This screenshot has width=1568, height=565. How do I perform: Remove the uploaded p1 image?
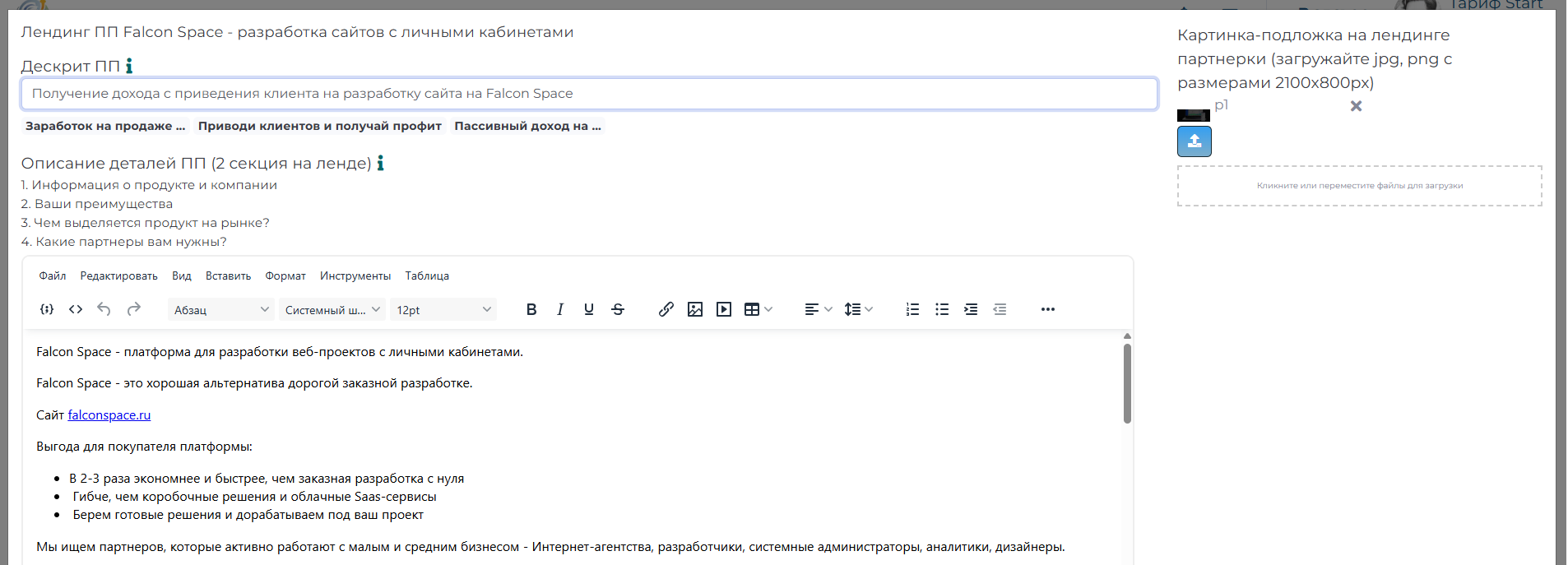1356,106
